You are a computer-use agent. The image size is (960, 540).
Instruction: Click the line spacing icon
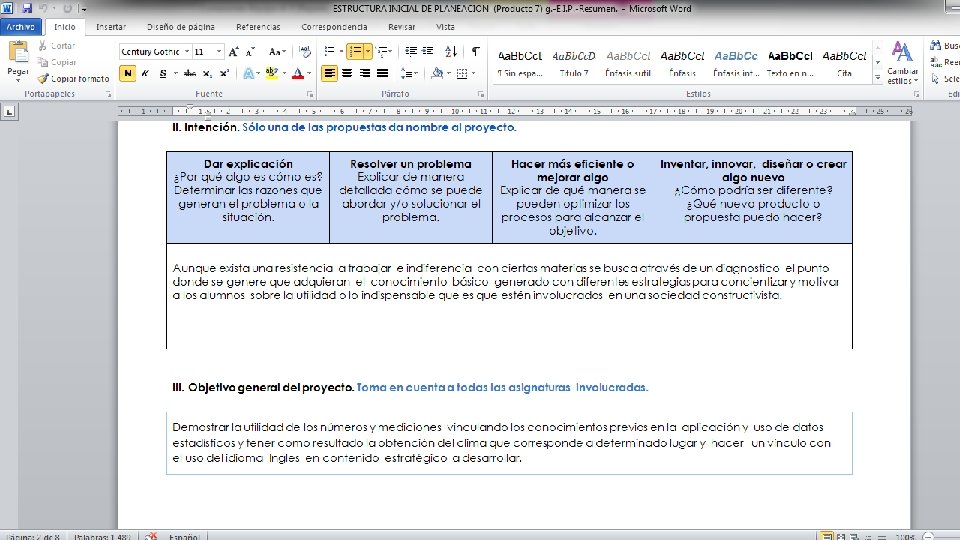coord(407,73)
